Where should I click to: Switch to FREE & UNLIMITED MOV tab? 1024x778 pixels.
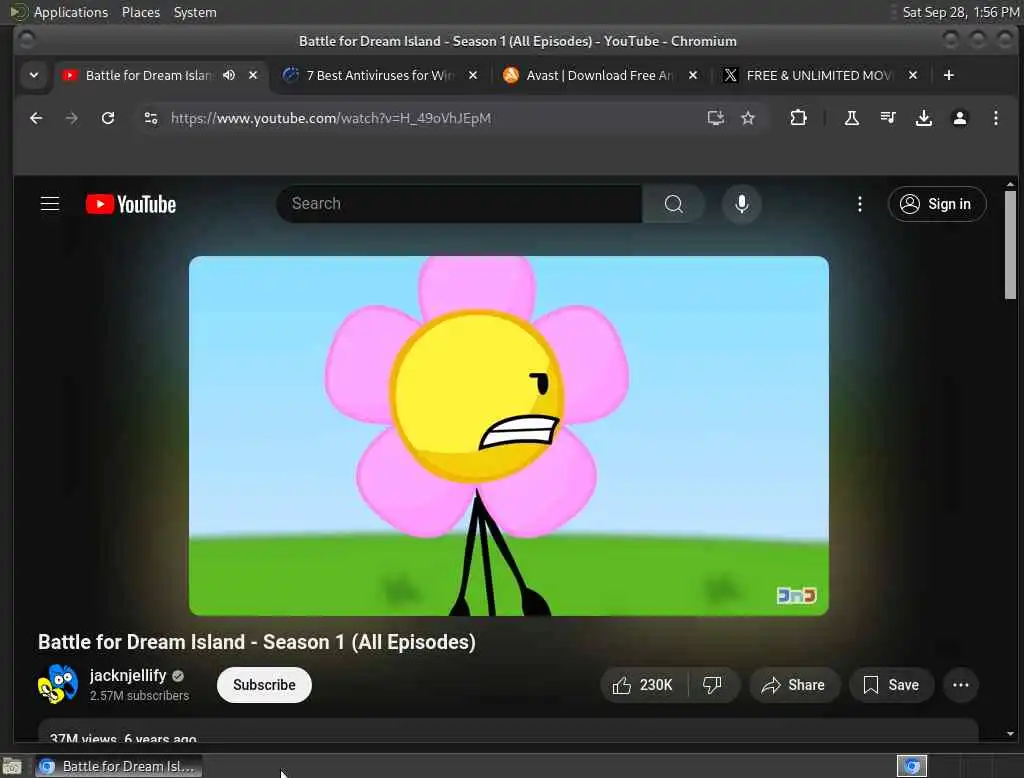[x=819, y=75]
